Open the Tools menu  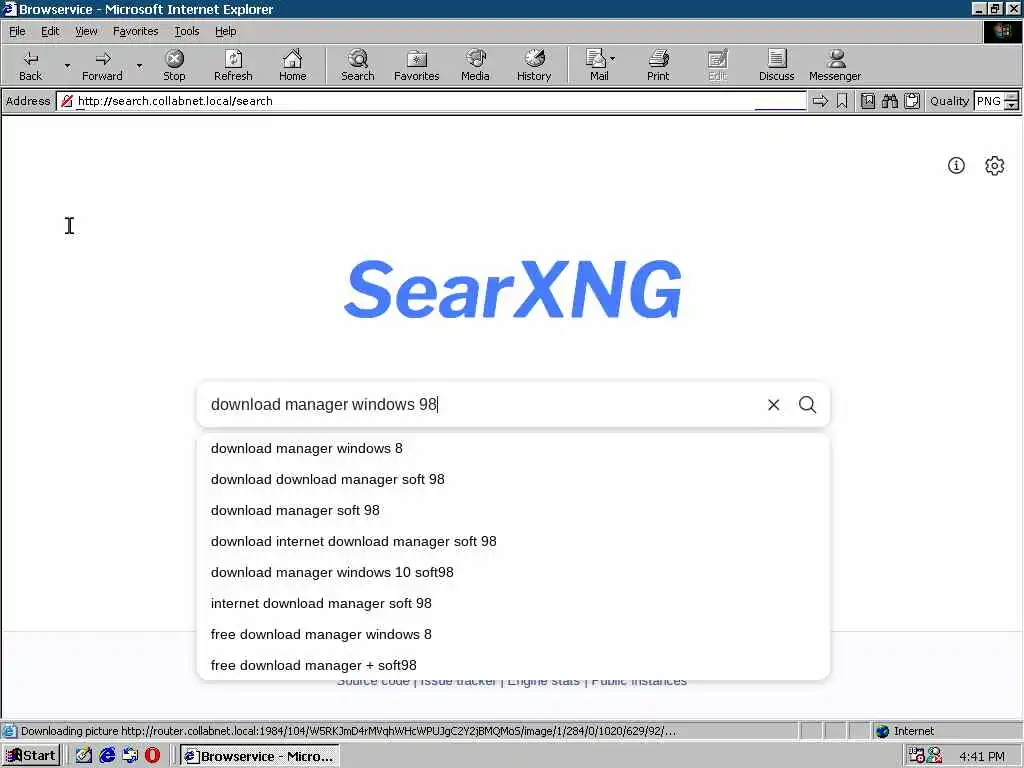tap(186, 31)
